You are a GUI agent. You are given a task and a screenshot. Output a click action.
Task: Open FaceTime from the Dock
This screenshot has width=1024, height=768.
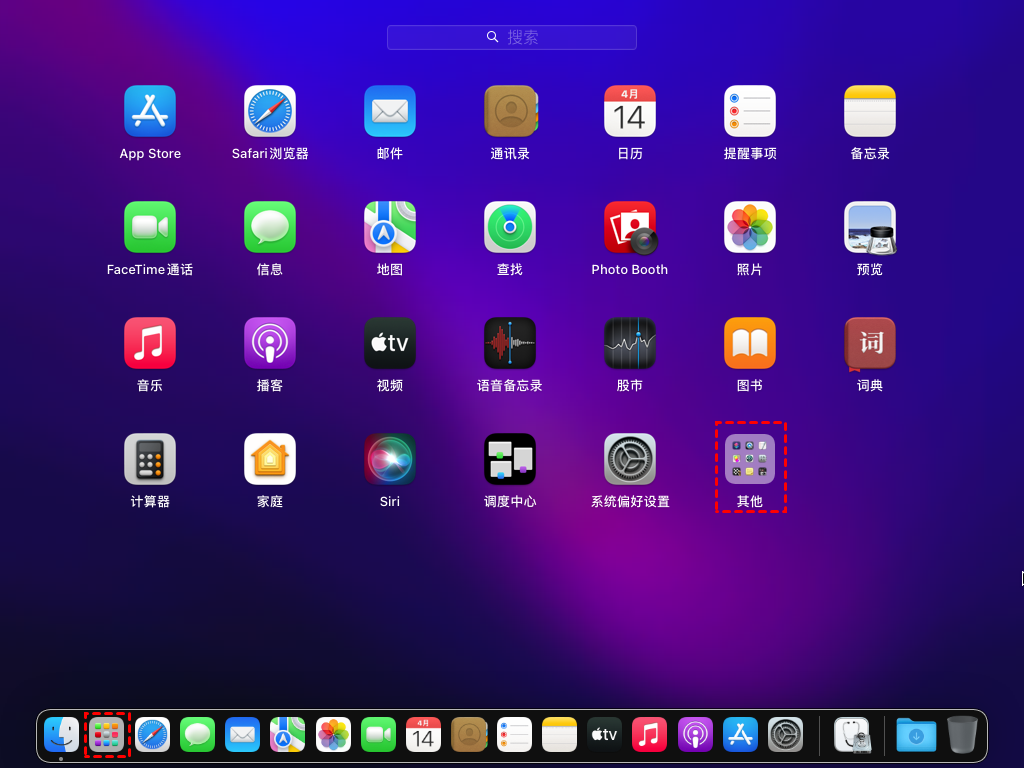(x=378, y=735)
